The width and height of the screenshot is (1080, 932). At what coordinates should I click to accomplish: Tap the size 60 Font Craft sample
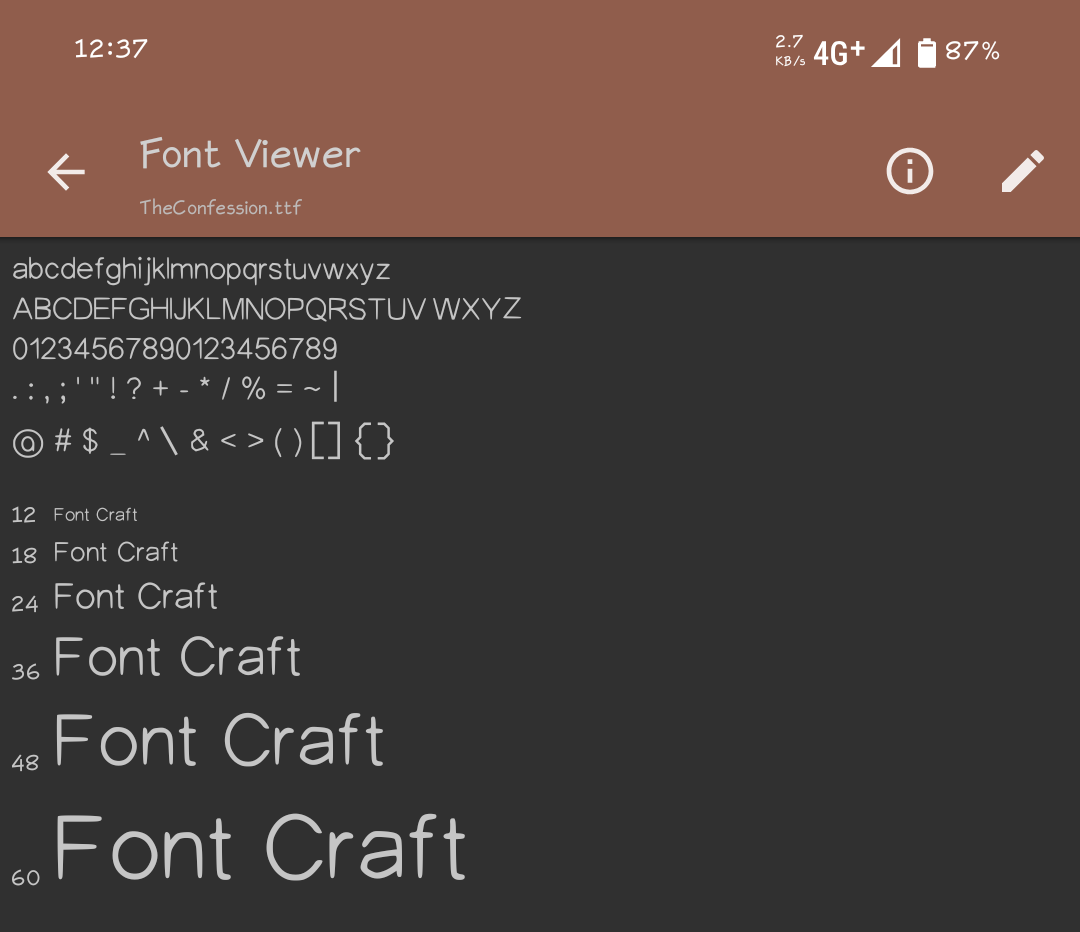260,847
